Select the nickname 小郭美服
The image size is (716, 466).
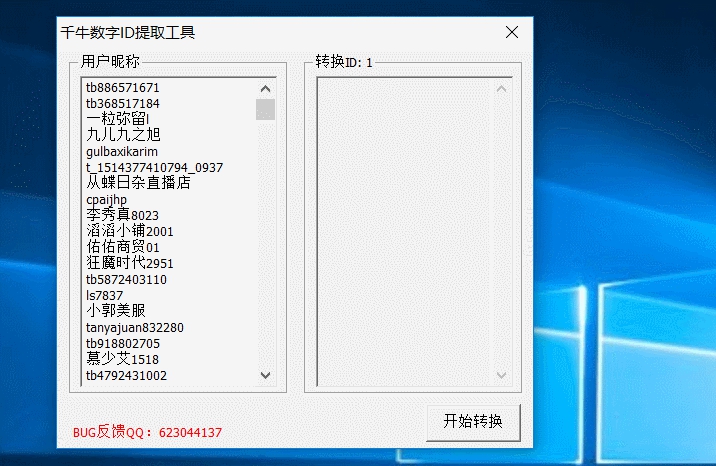[x=116, y=311]
